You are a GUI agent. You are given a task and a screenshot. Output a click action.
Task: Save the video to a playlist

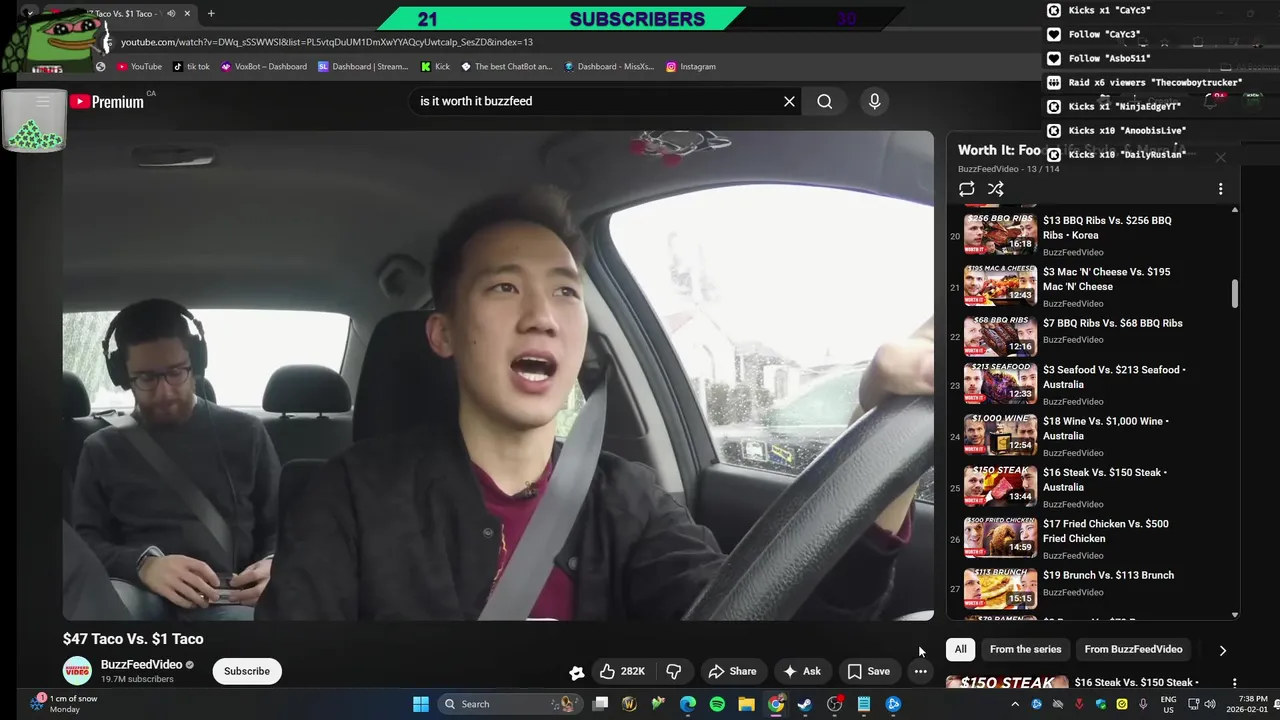point(868,671)
